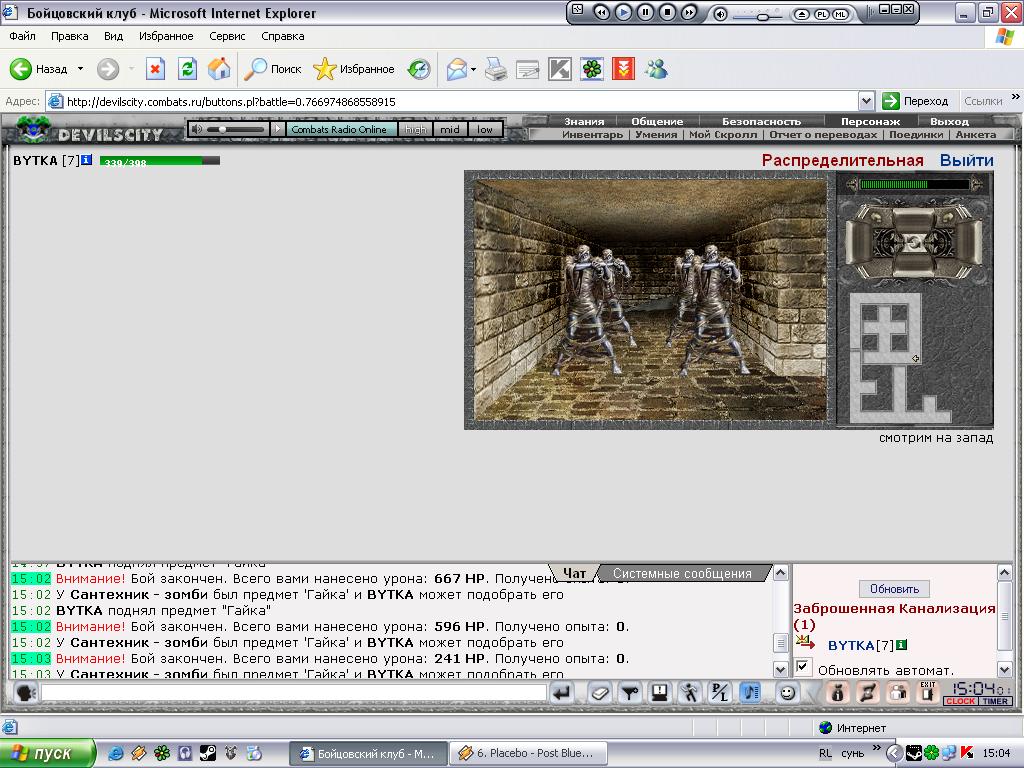Screen dimensions: 1024x768
Task: Switch the bottom clock to TIMER mode
Action: pos(995,701)
